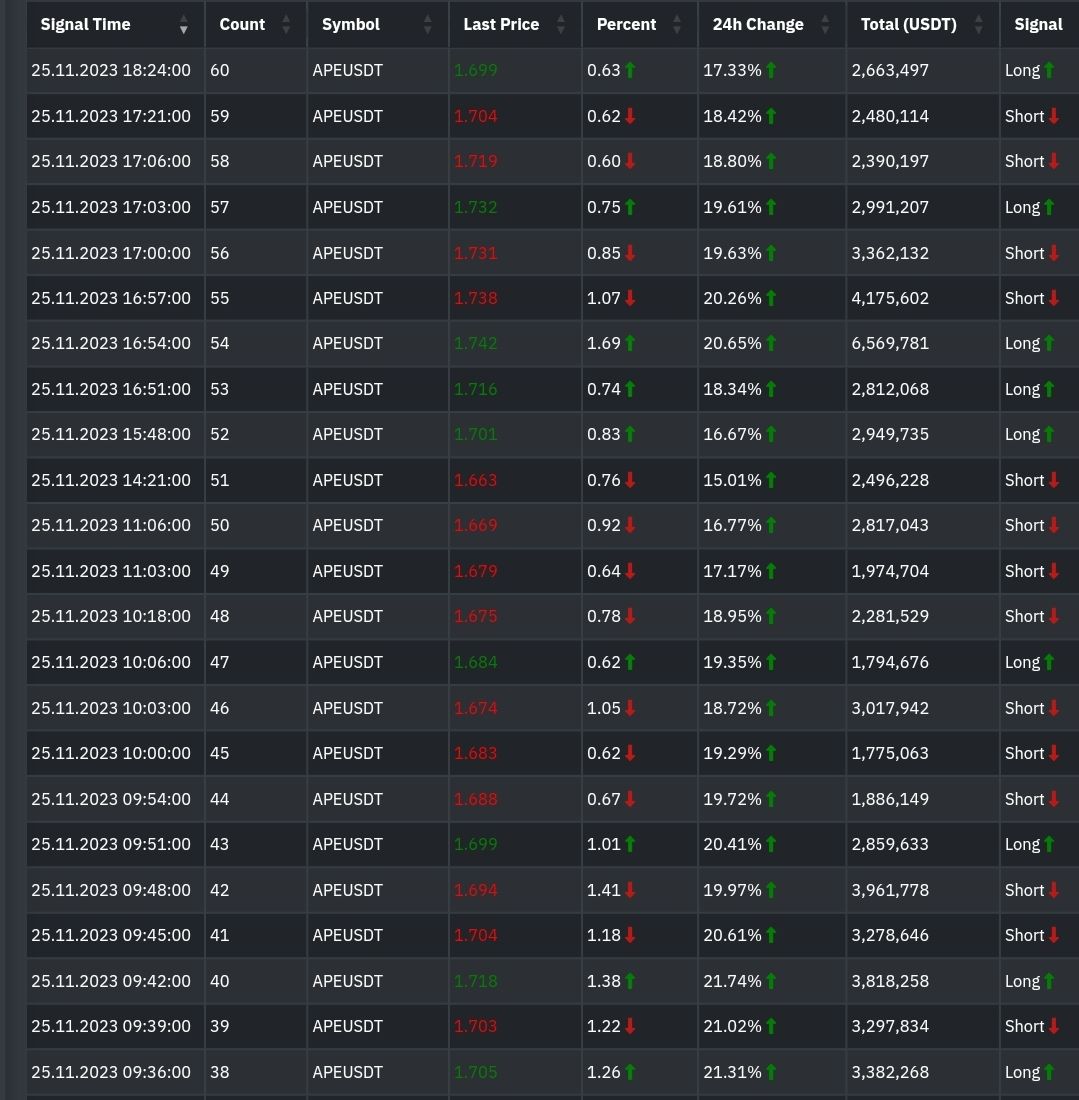Select the timestamp 25.11.2023 15:48:00
This screenshot has width=1079, height=1100.
[x=111, y=434]
